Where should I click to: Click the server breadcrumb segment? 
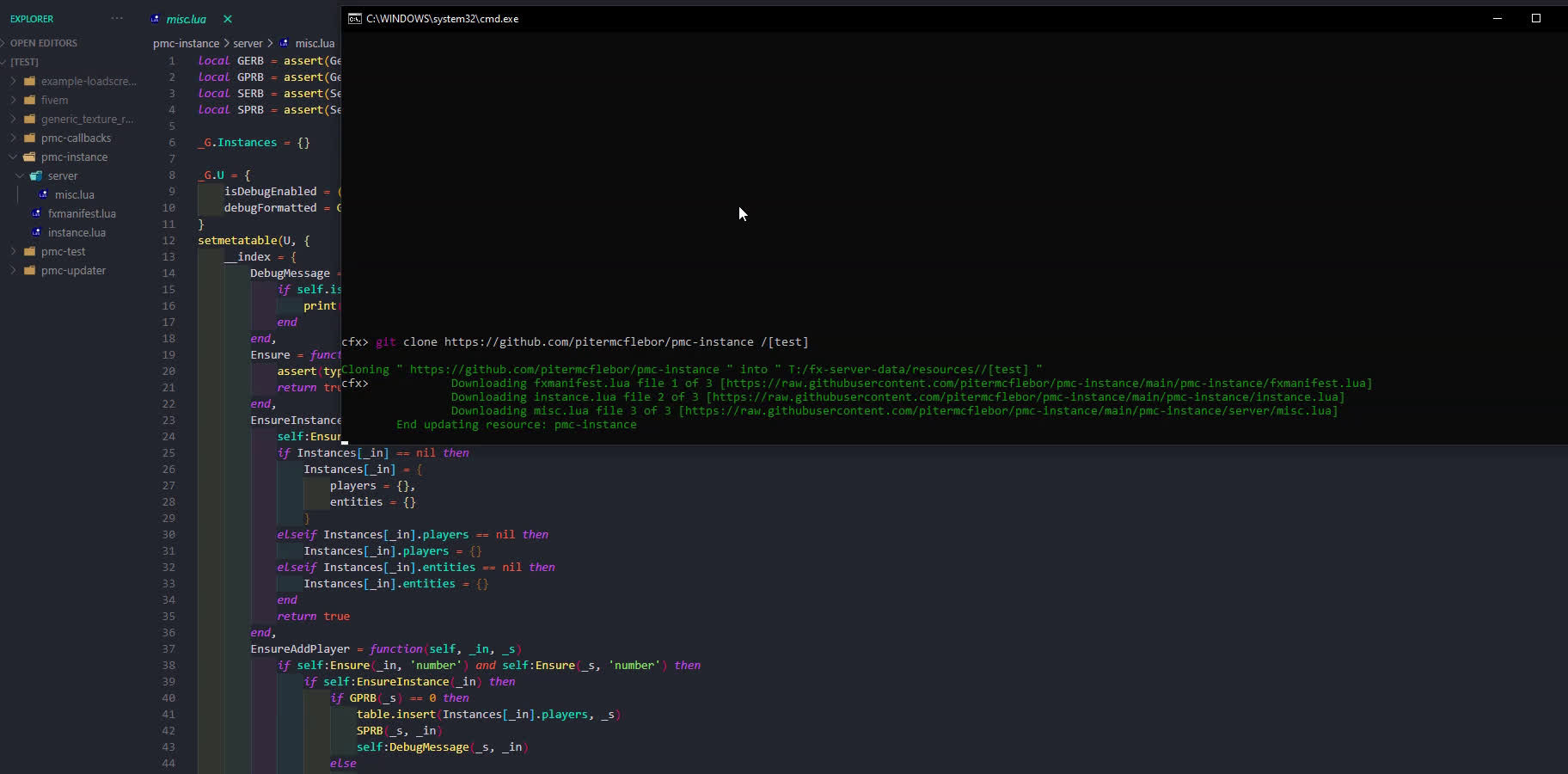point(248,43)
